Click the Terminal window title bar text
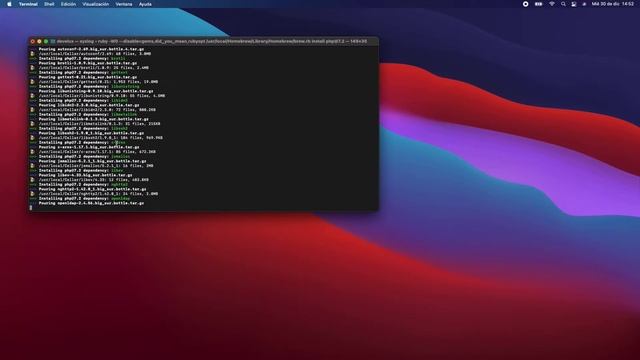The image size is (640, 360). tap(211, 41)
